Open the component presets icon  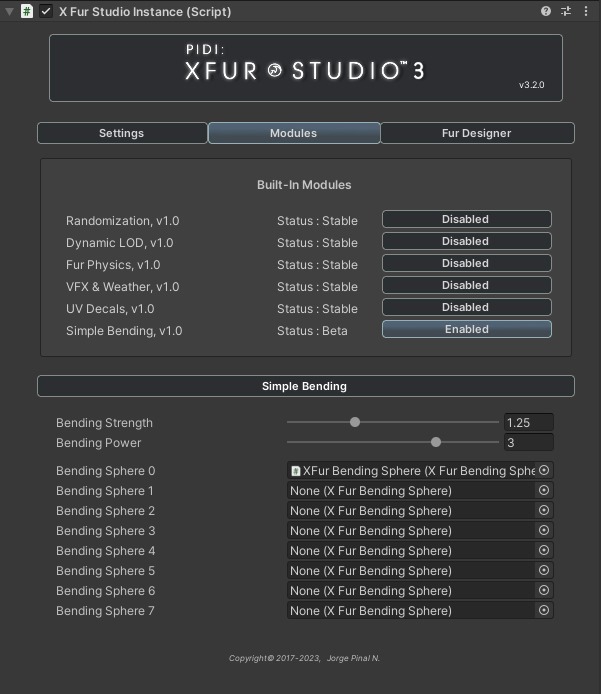click(566, 12)
